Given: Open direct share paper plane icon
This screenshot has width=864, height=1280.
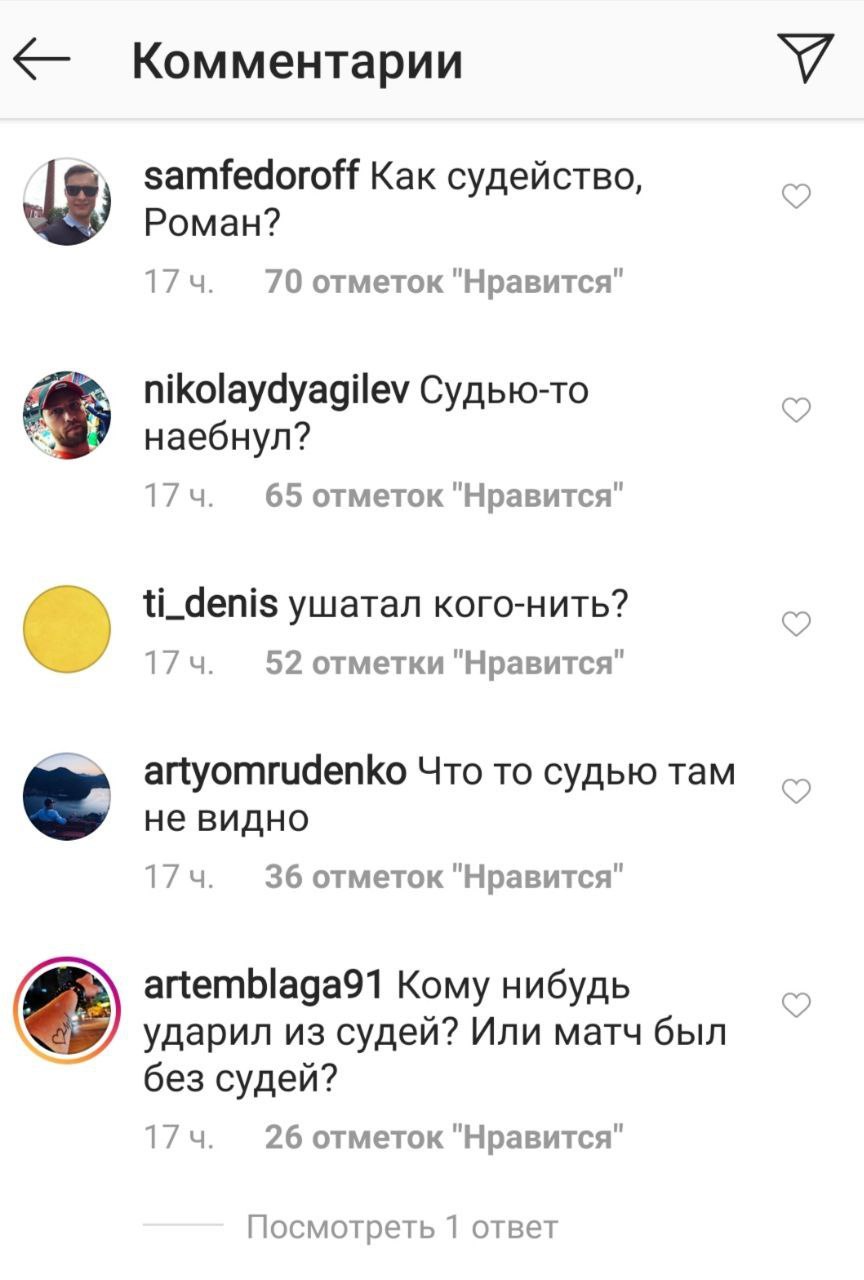Looking at the screenshot, I should pos(804,59).
